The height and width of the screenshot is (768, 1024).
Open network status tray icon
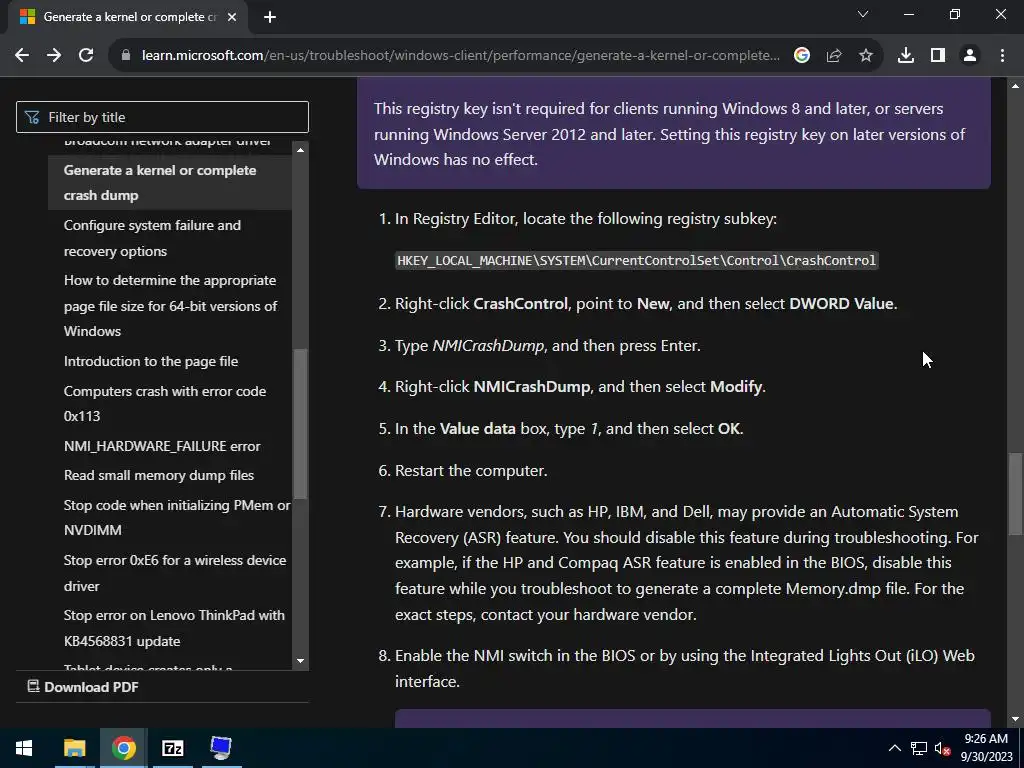click(919, 748)
